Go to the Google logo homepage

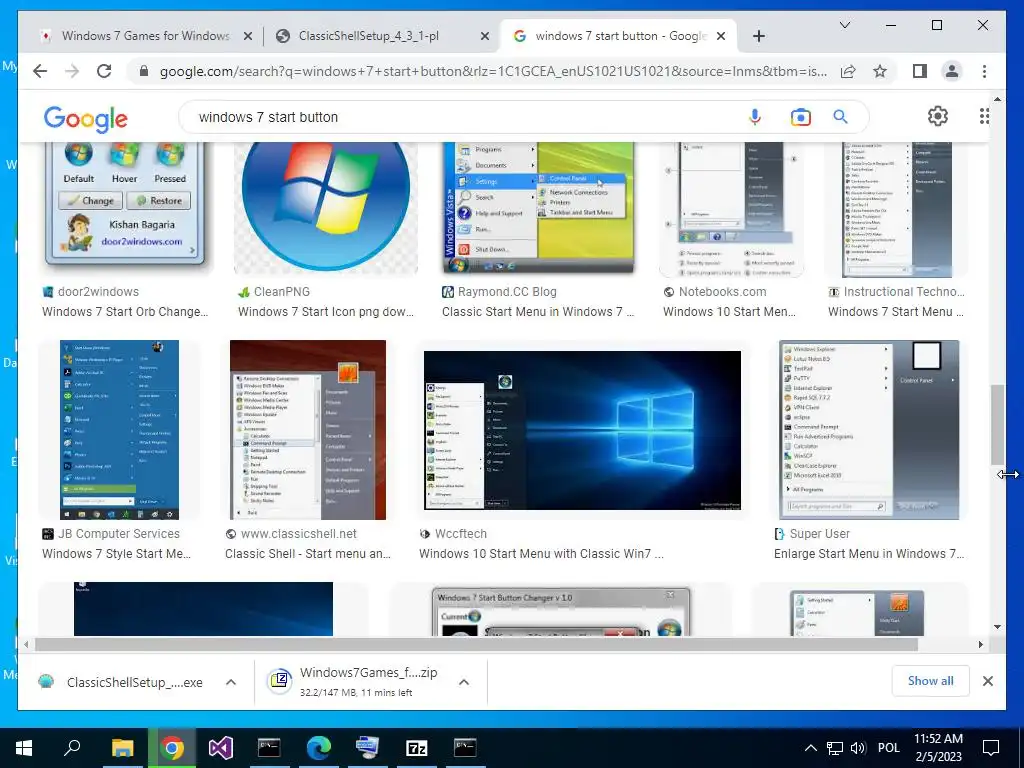click(x=86, y=119)
